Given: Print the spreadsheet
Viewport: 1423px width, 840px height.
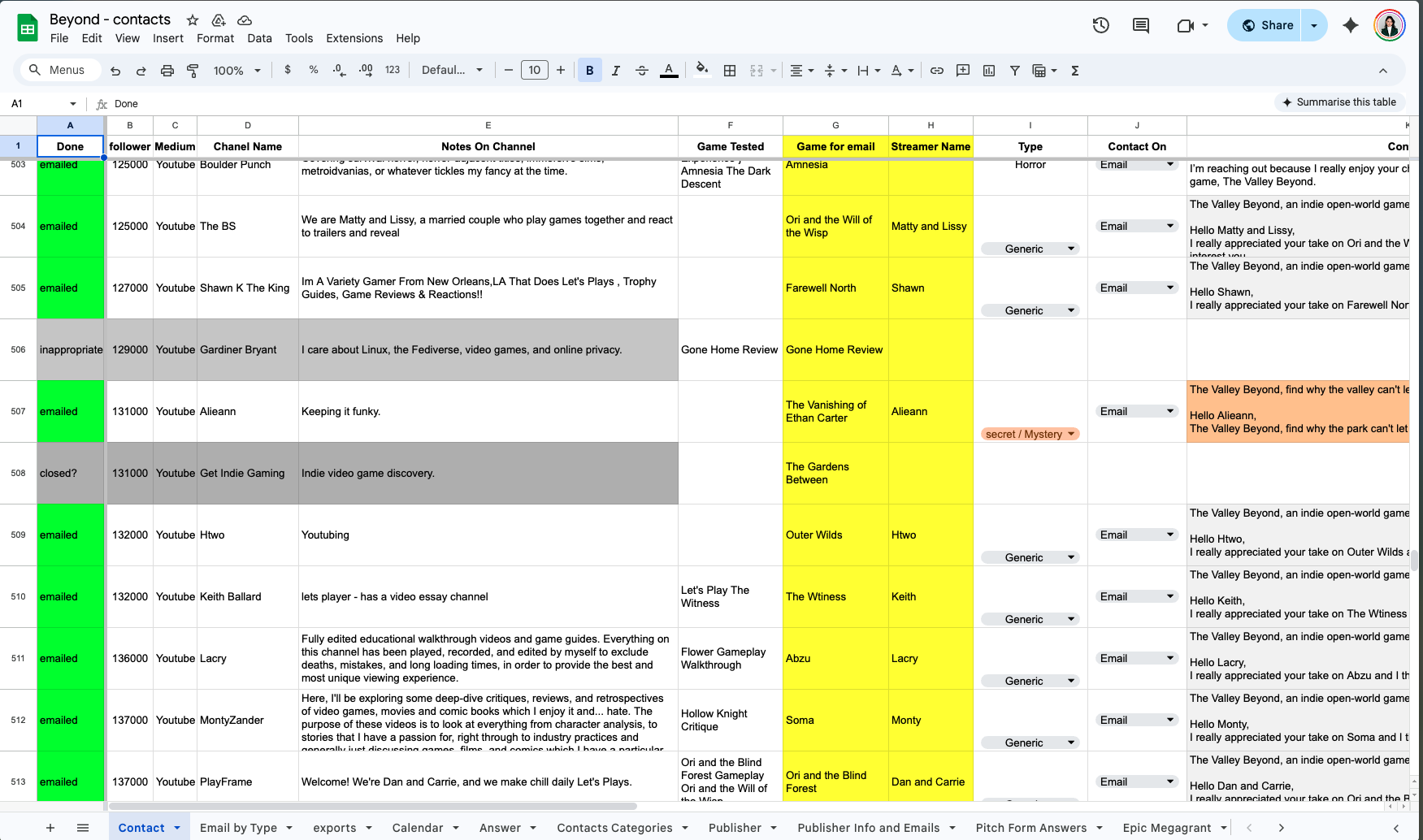Looking at the screenshot, I should coord(167,71).
